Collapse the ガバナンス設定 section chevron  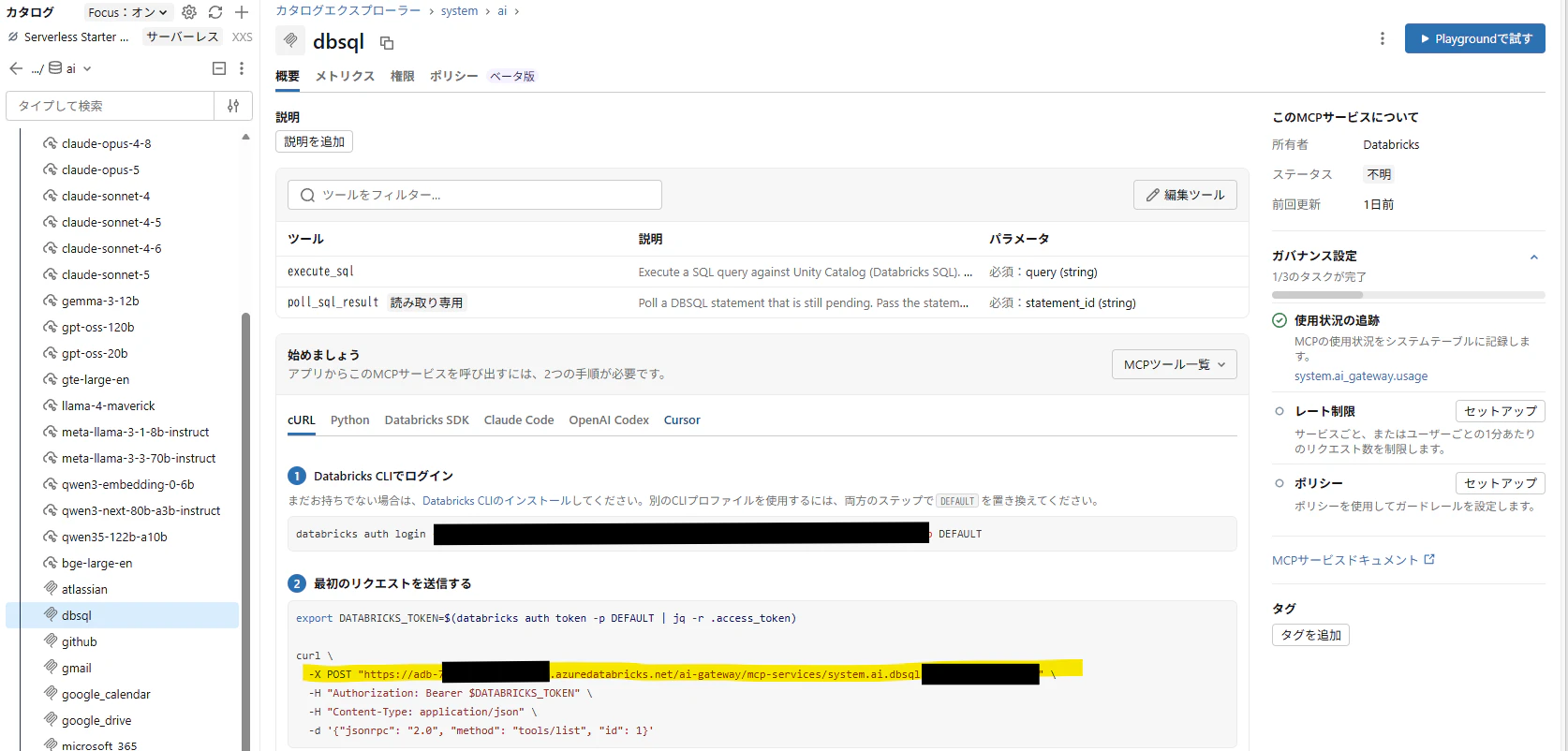click(x=1534, y=257)
